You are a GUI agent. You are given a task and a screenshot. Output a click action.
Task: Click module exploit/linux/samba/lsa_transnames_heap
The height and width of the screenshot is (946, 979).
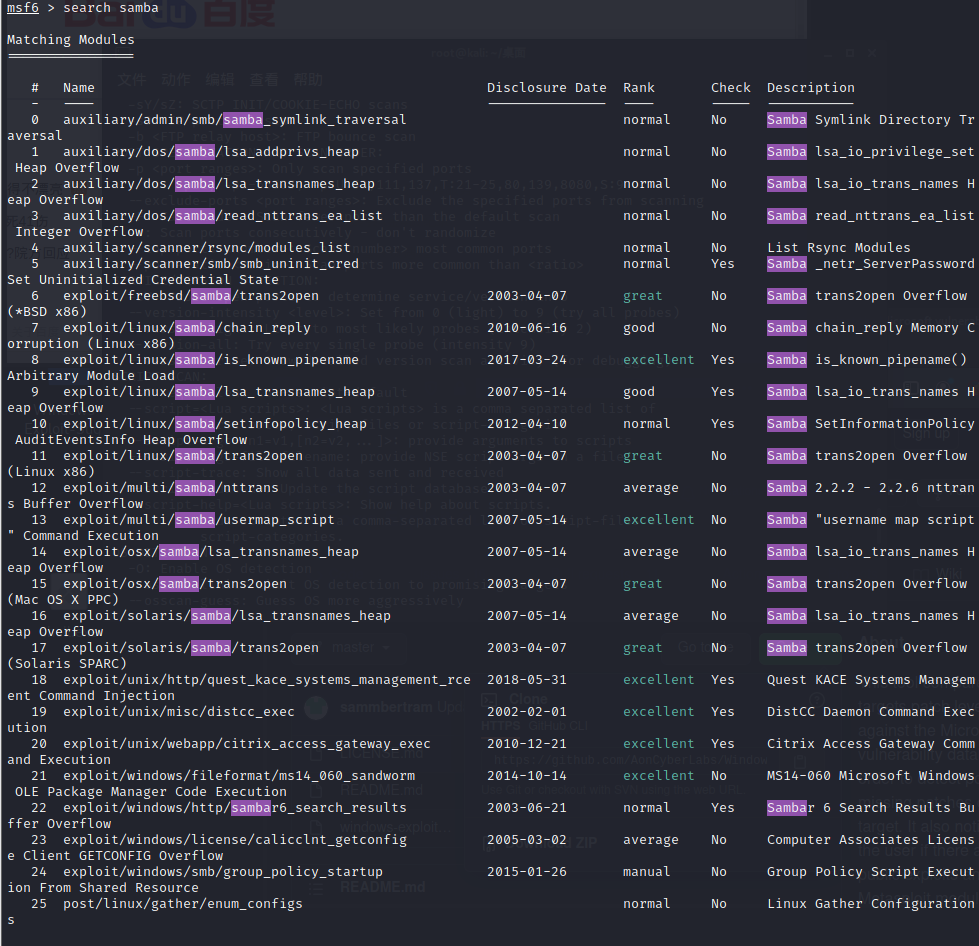click(219, 392)
